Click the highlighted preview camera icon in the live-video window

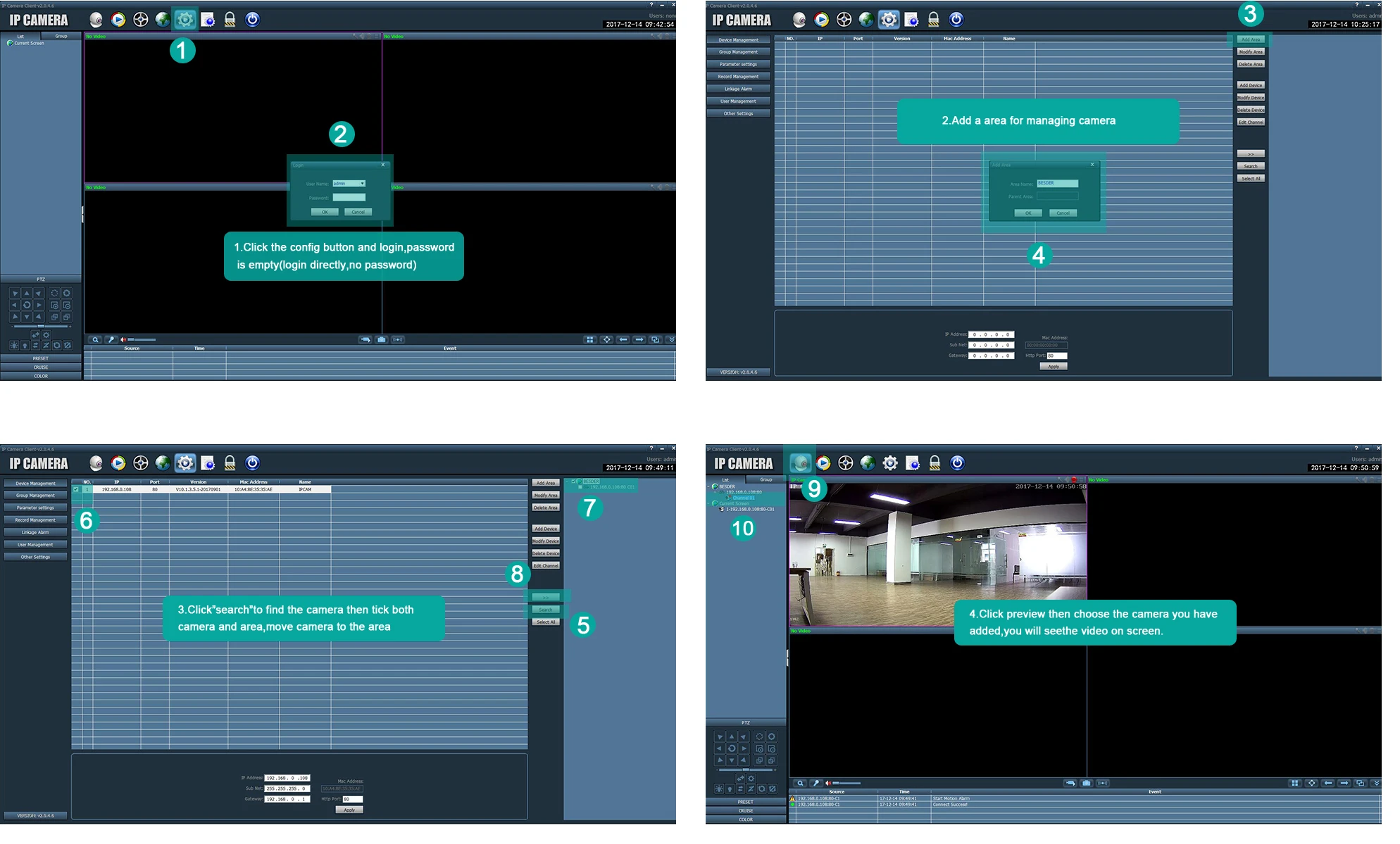800,463
